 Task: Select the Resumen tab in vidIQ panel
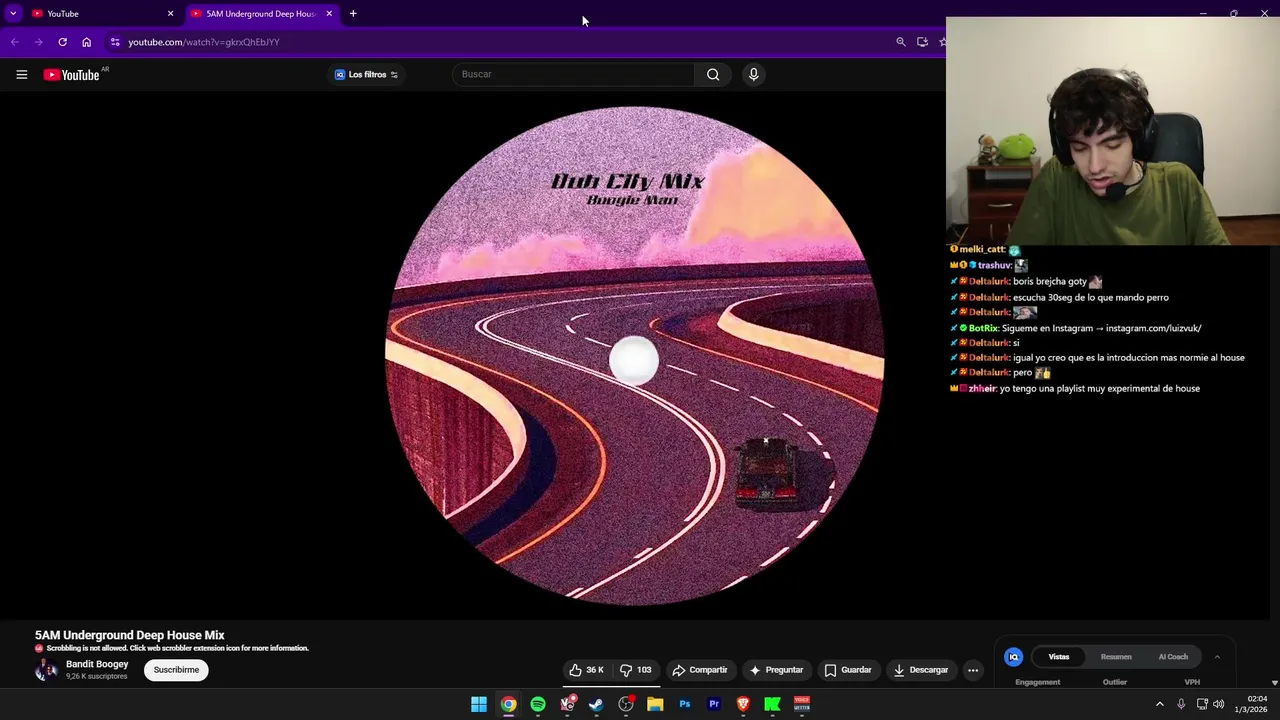click(1116, 657)
